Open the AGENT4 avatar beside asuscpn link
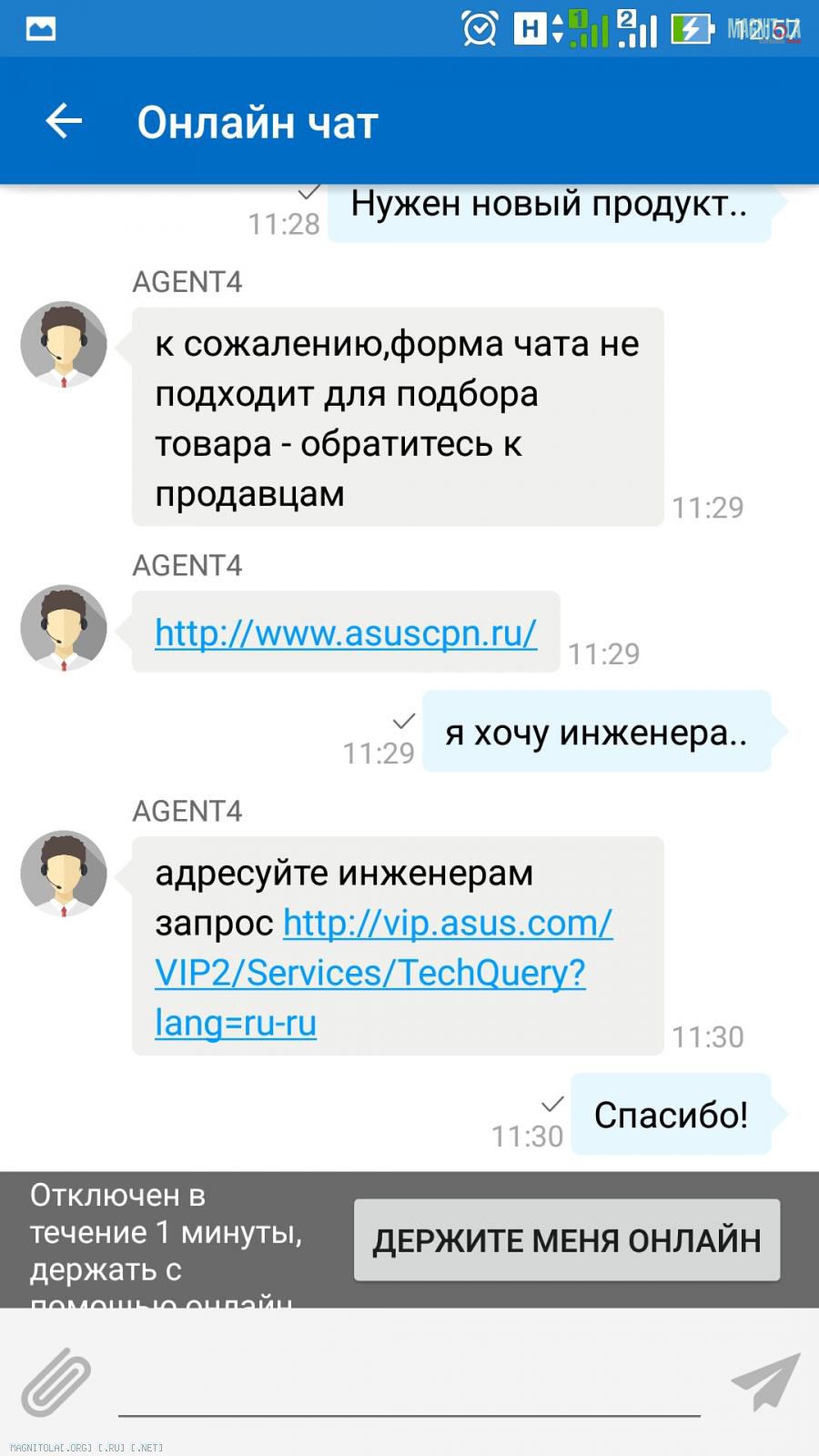The width and height of the screenshot is (819, 1456). tap(64, 628)
